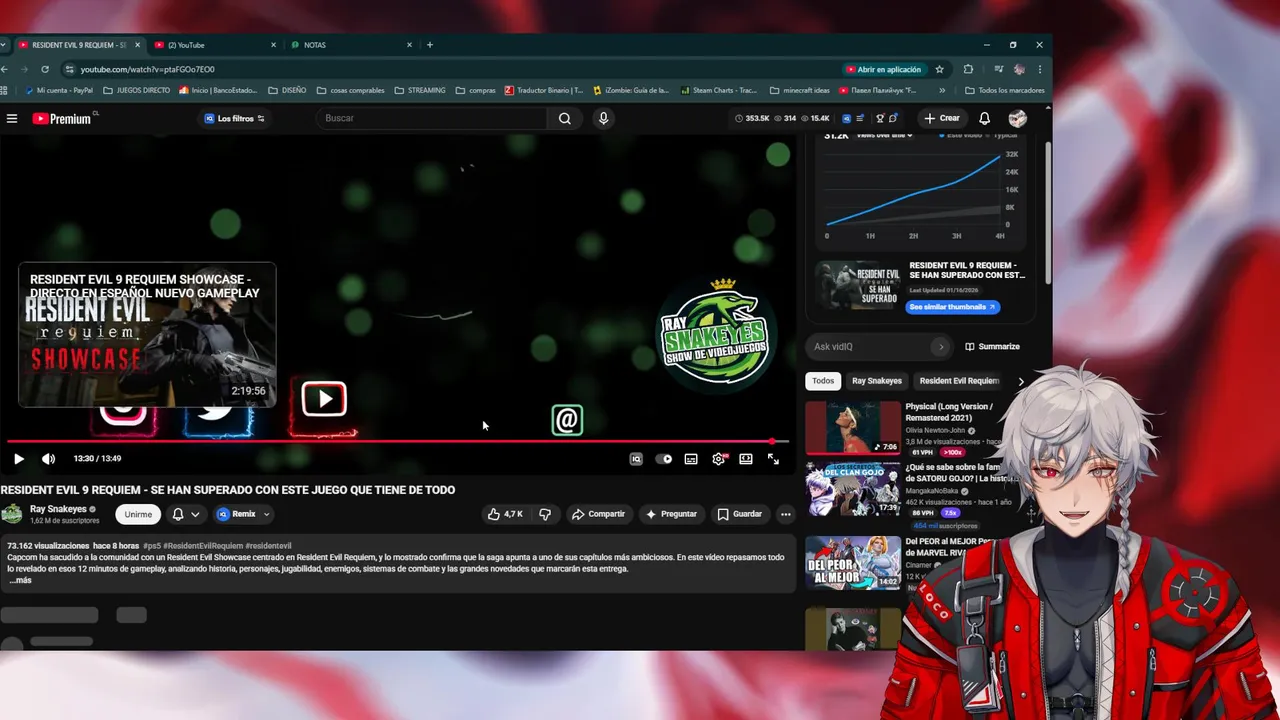Open the Los filtros vidIQ button
1280x720 pixels.
[235, 118]
